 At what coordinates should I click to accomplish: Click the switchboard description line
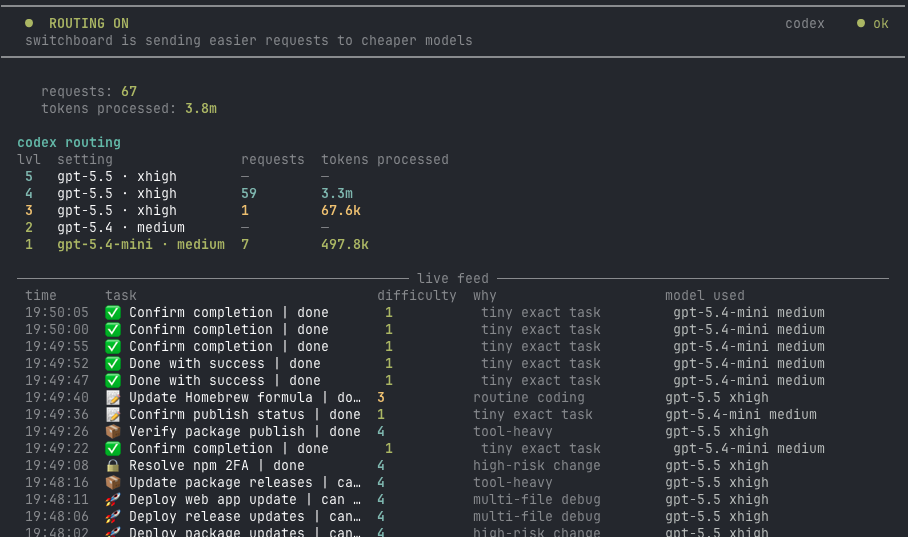(x=248, y=41)
